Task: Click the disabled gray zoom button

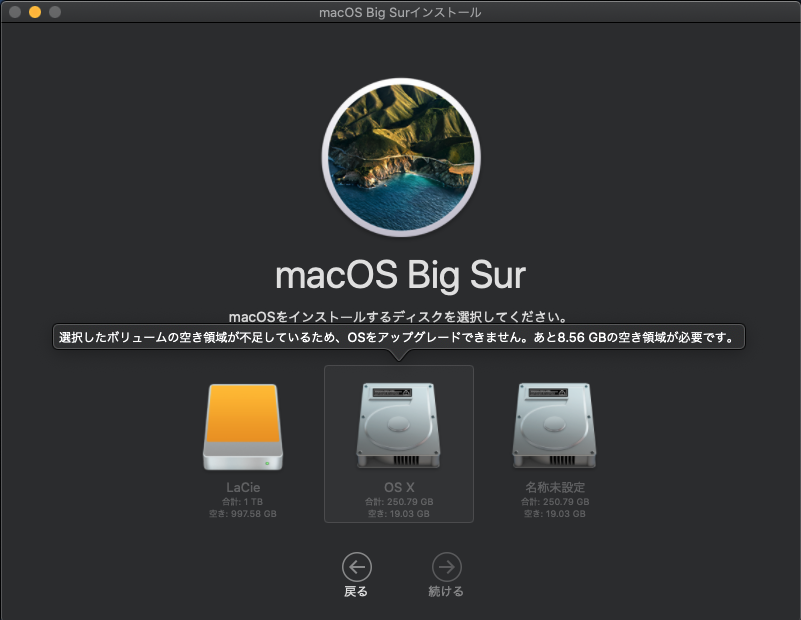Action: 55,12
